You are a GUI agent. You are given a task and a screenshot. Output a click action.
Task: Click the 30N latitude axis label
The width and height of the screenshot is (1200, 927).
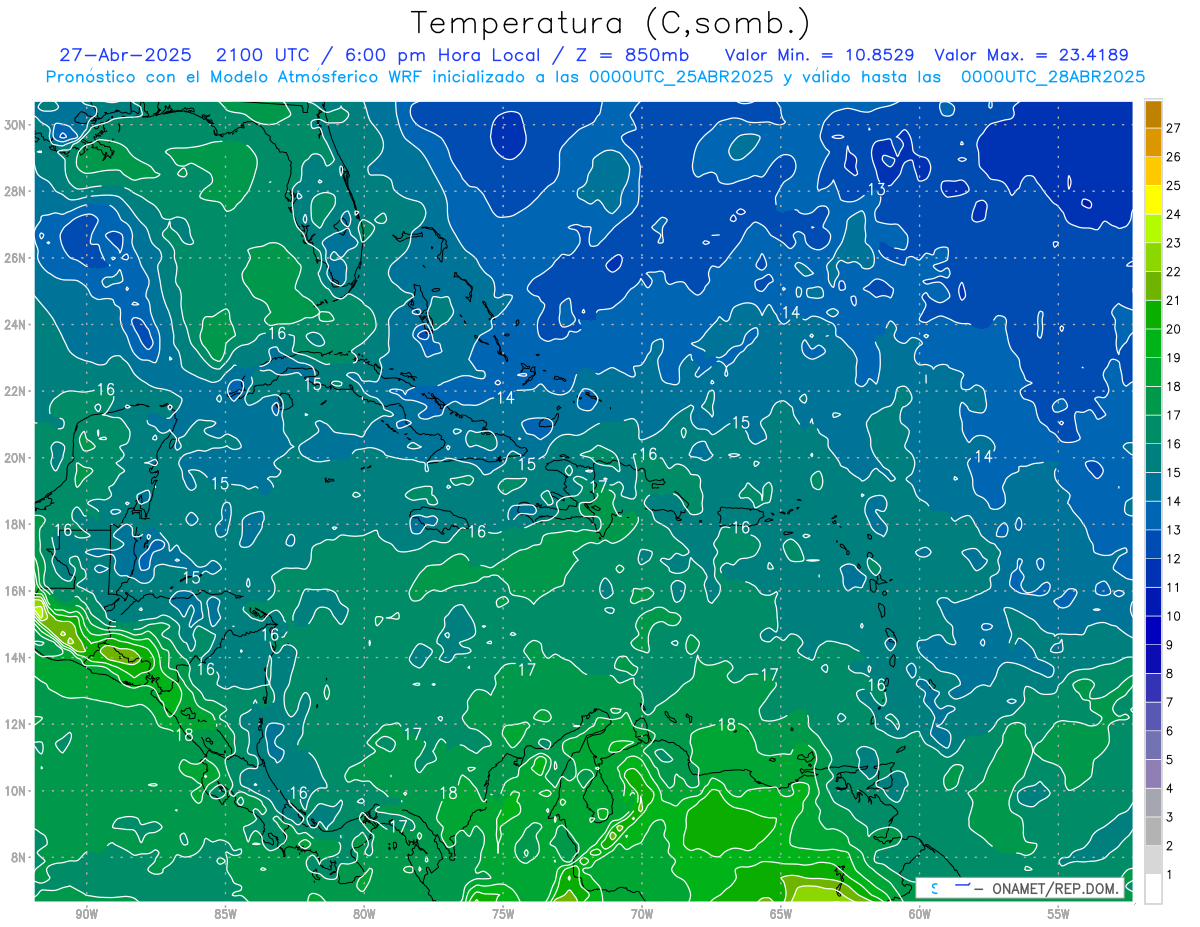16,125
